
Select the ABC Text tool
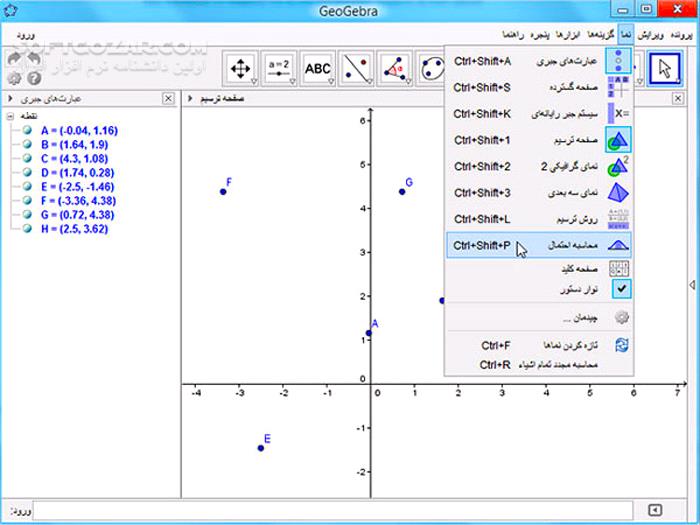point(317,69)
